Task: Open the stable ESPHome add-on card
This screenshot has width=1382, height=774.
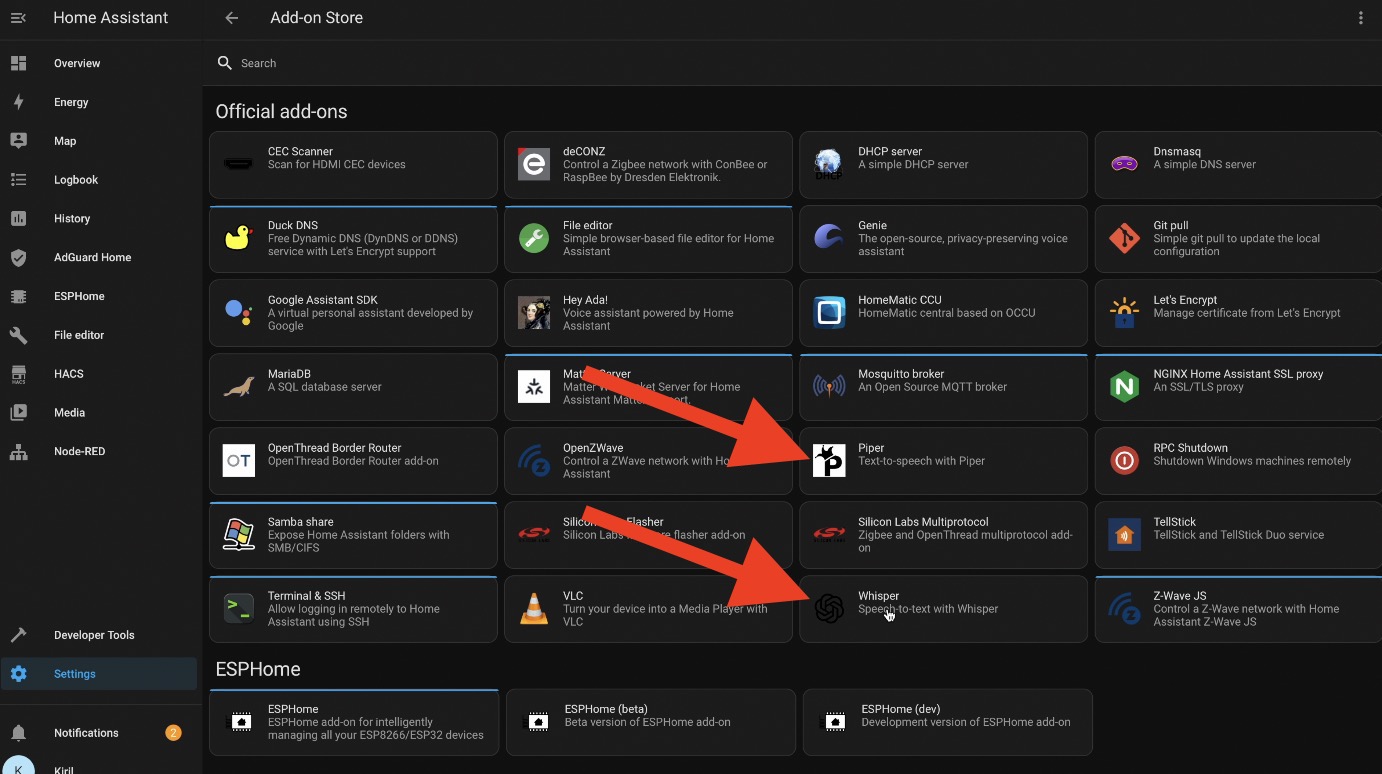Action: [x=354, y=722]
